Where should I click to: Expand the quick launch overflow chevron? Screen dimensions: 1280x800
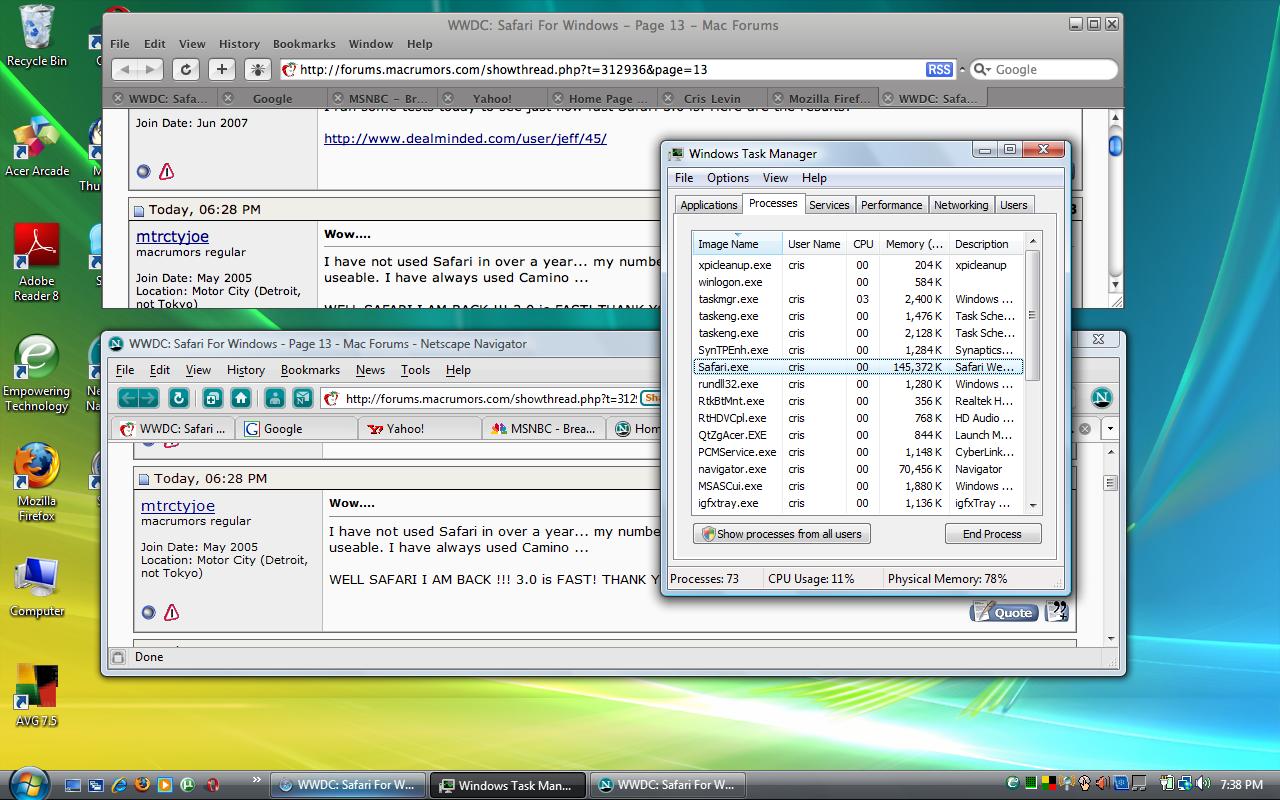[x=257, y=780]
